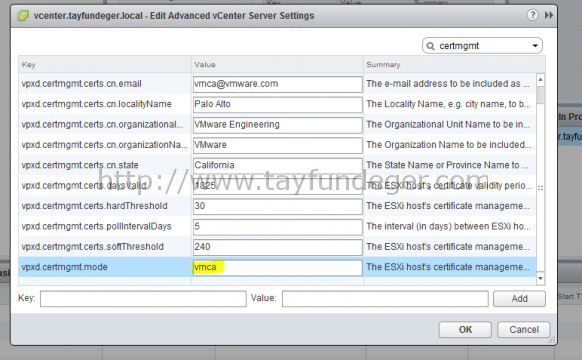Screen dimensions: 582x360
Task: Click the help question mark icon
Action: (532, 15)
